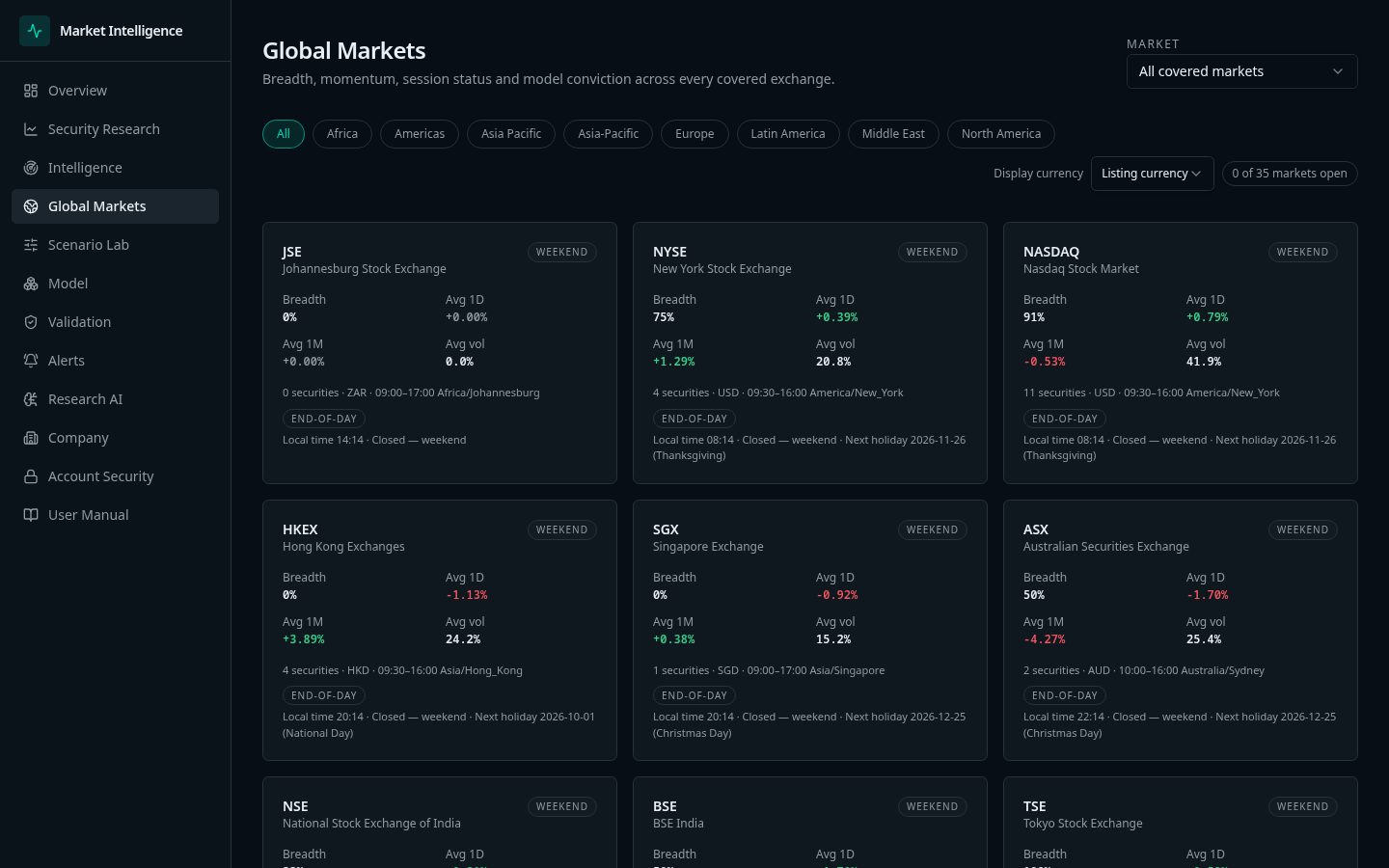Viewport: 1389px width, 868px height.
Task: Expand the Listing currency selector
Action: tap(1152, 174)
